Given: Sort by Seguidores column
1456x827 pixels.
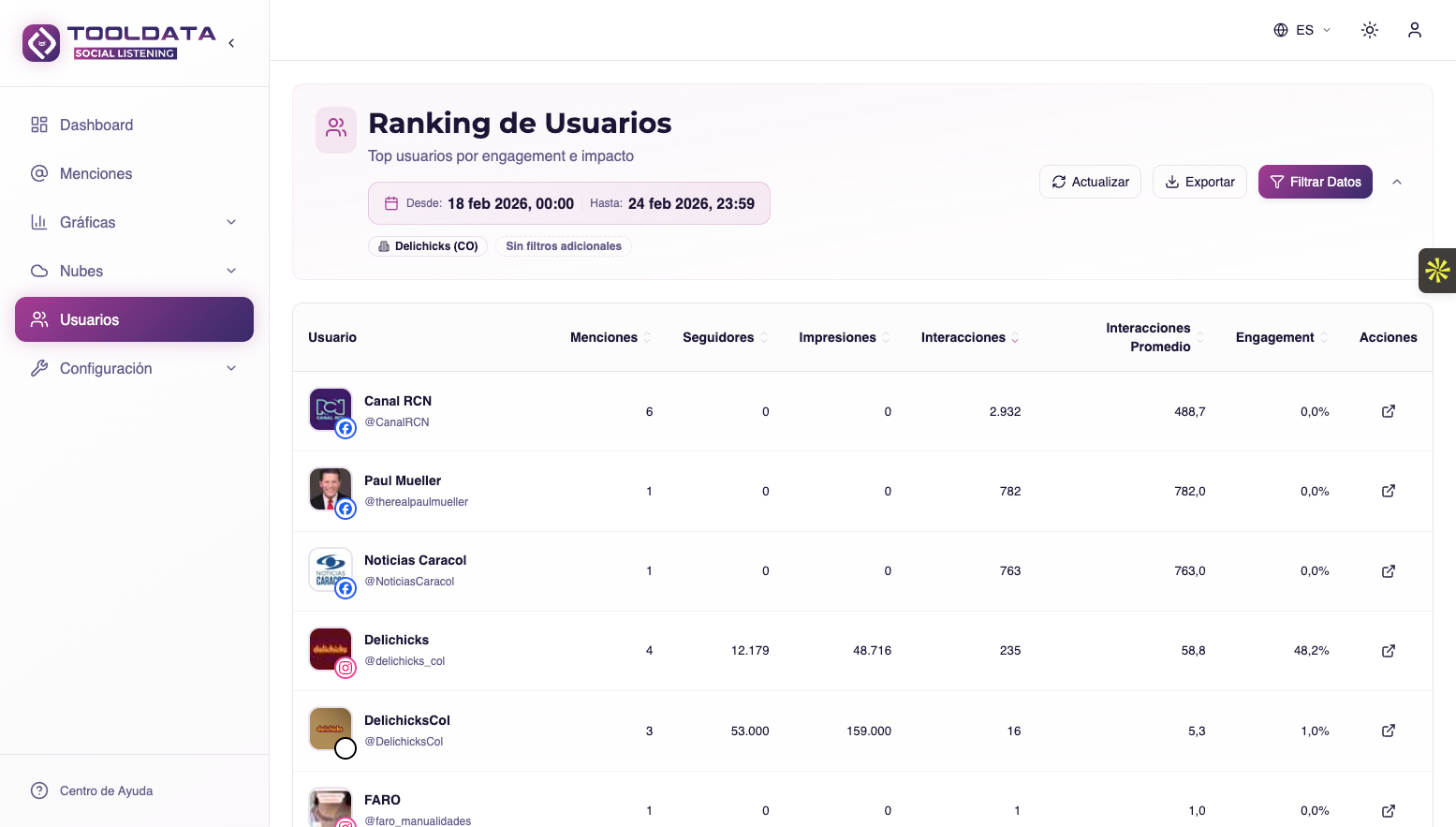Looking at the screenshot, I should tap(725, 338).
